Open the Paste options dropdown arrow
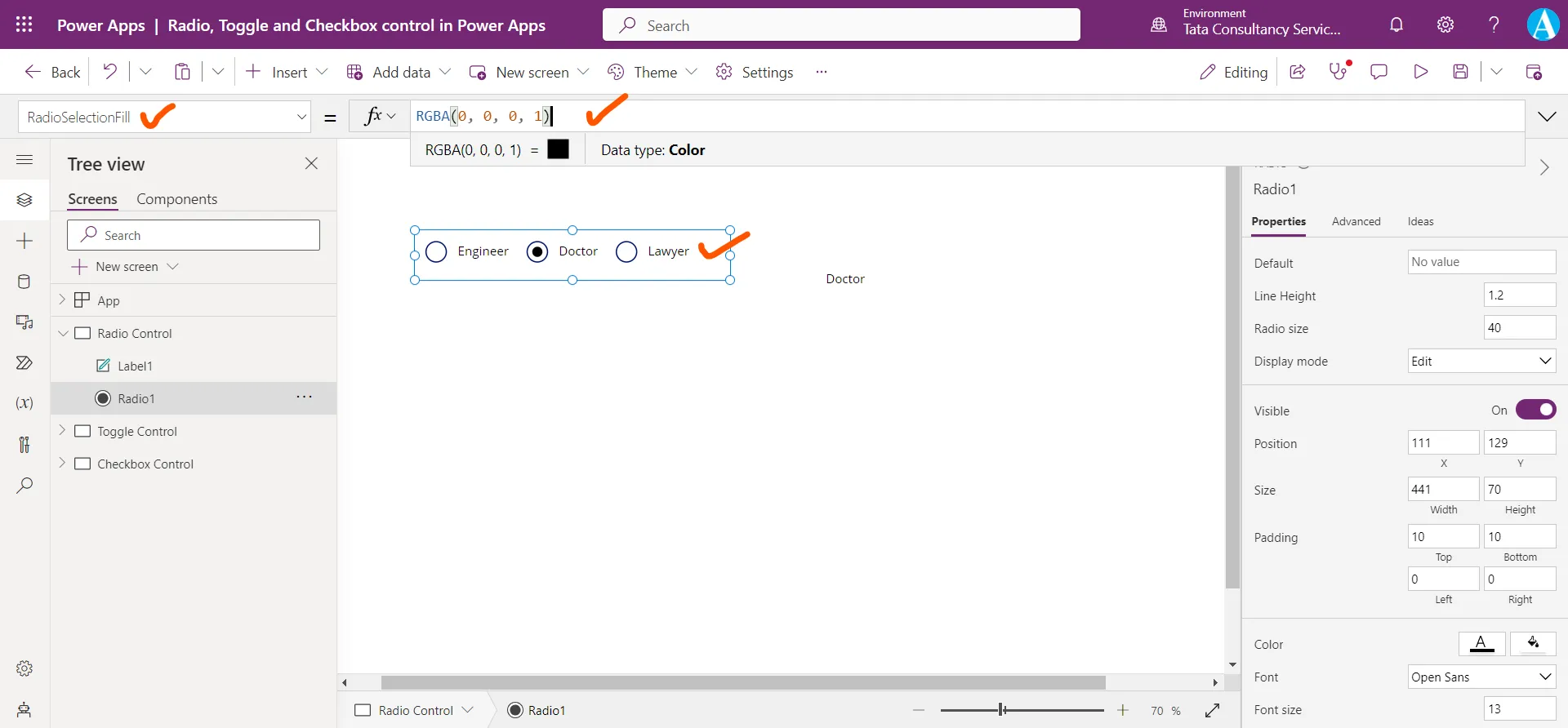This screenshot has height=728, width=1568. [x=218, y=72]
